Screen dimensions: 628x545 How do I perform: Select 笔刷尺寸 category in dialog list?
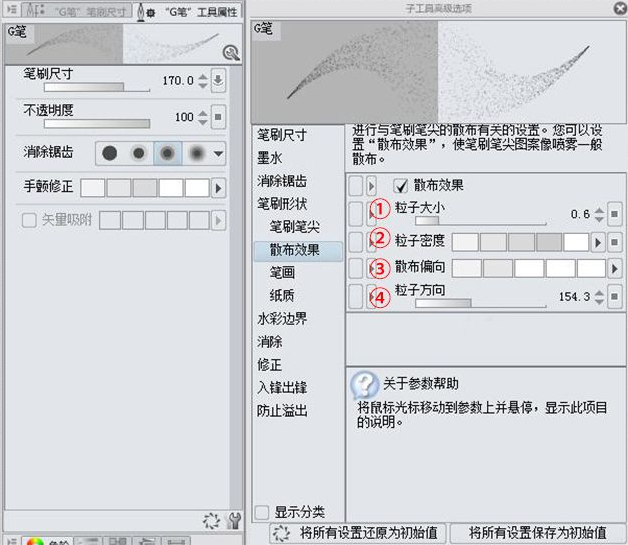coord(282,135)
